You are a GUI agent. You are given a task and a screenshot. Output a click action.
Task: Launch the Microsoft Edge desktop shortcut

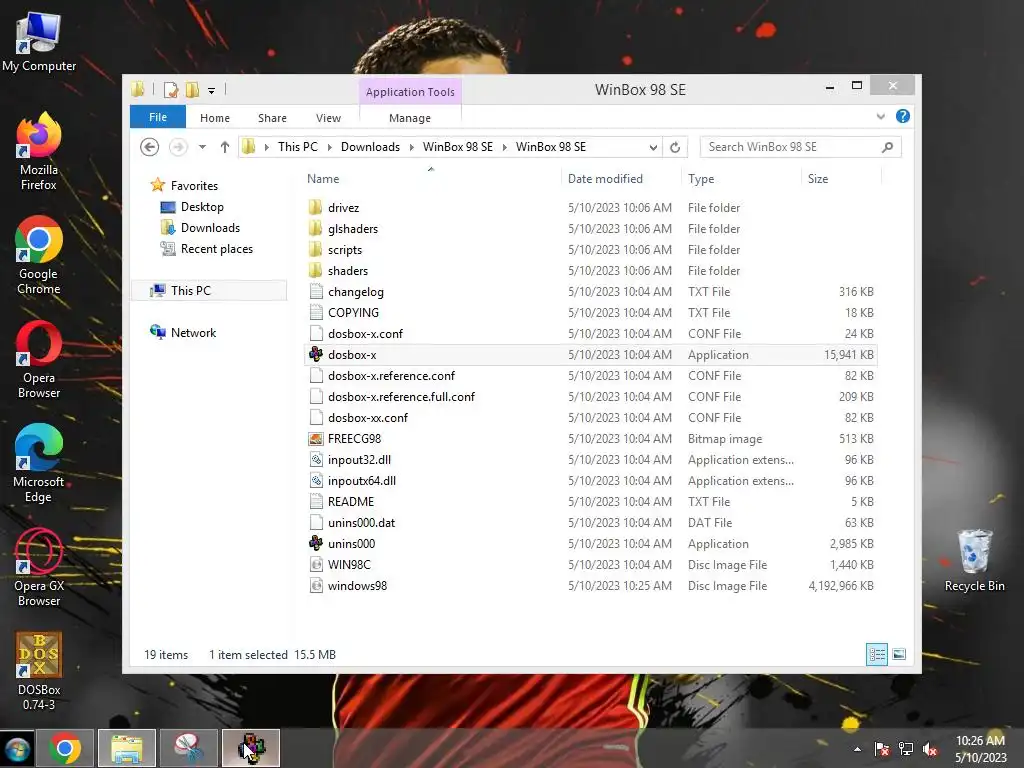(39, 464)
